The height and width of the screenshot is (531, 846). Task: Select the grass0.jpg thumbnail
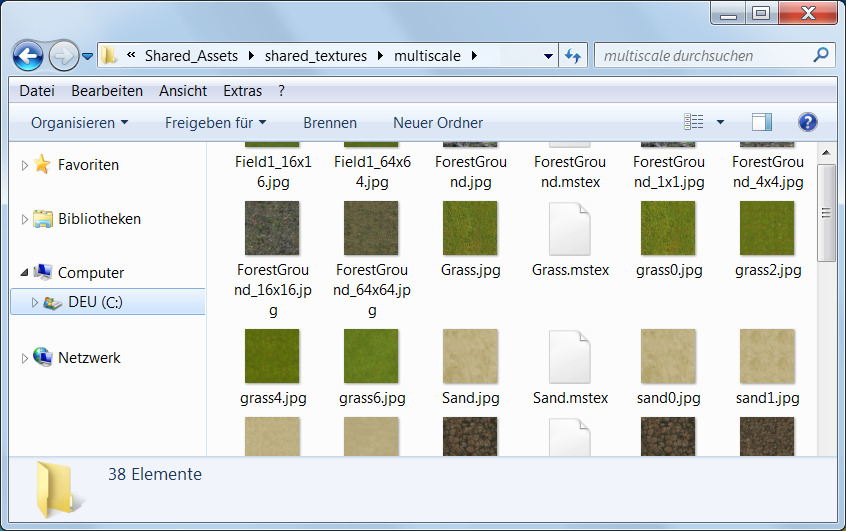point(668,228)
